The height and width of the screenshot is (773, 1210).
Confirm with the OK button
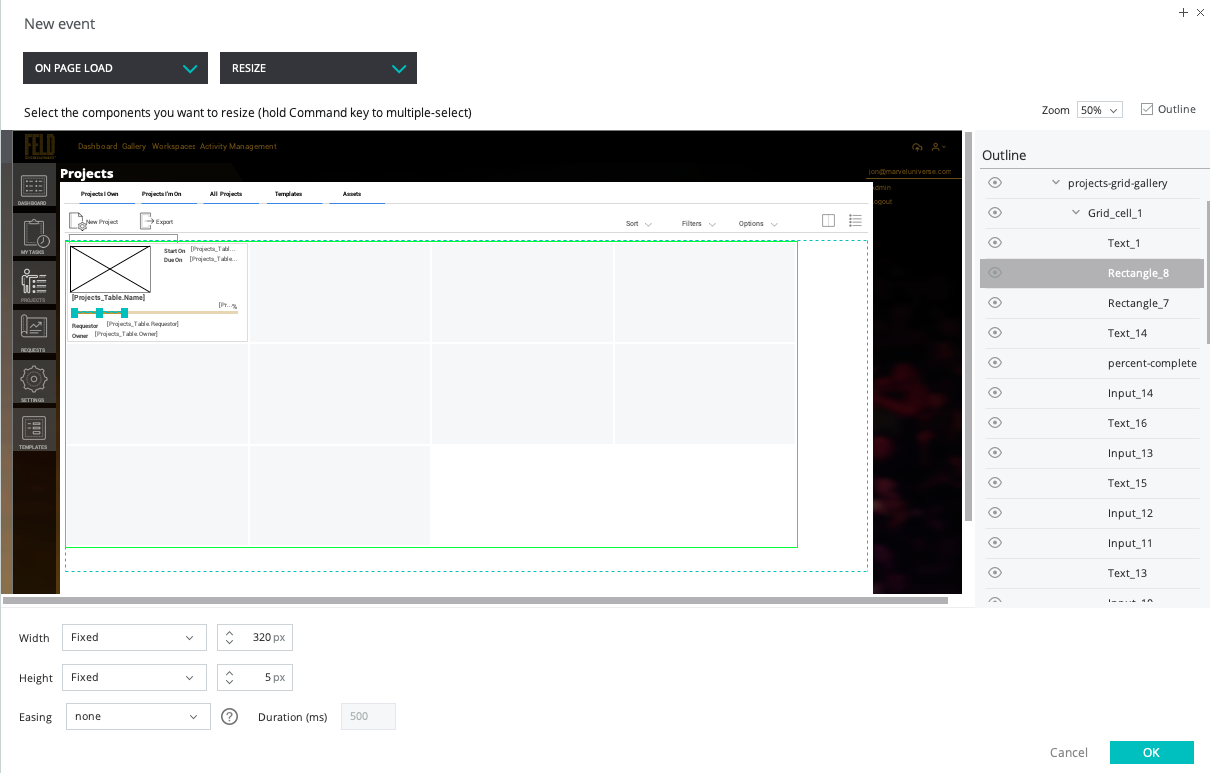[1151, 752]
